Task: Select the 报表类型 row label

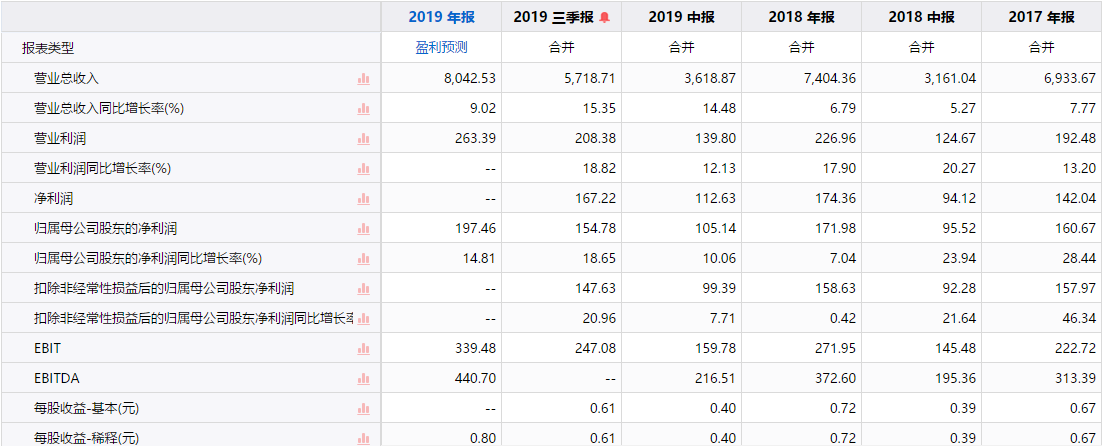Action: (48, 48)
